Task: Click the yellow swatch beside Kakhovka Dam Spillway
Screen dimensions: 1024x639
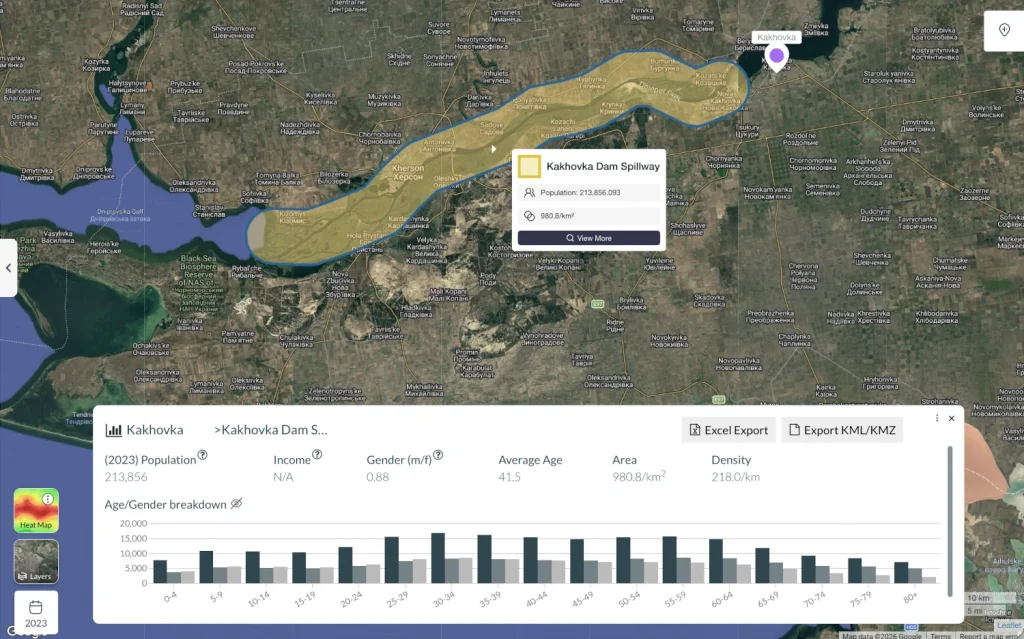Action: click(x=529, y=166)
